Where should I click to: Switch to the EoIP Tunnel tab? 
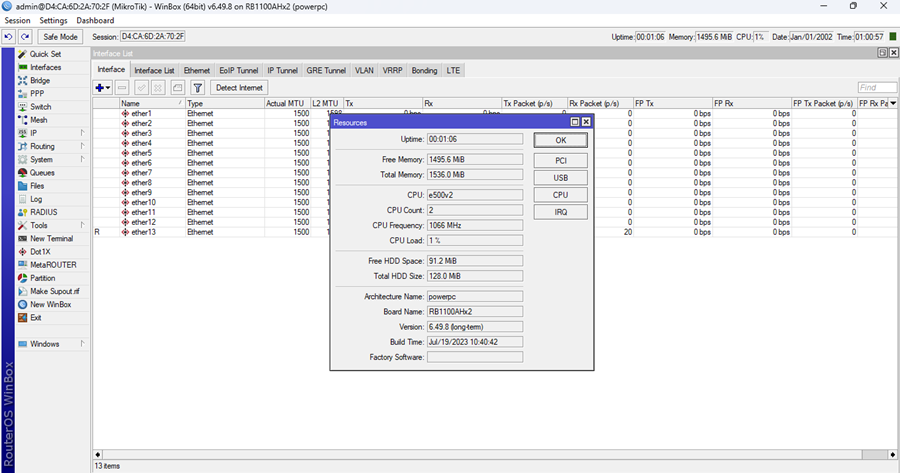pos(238,71)
